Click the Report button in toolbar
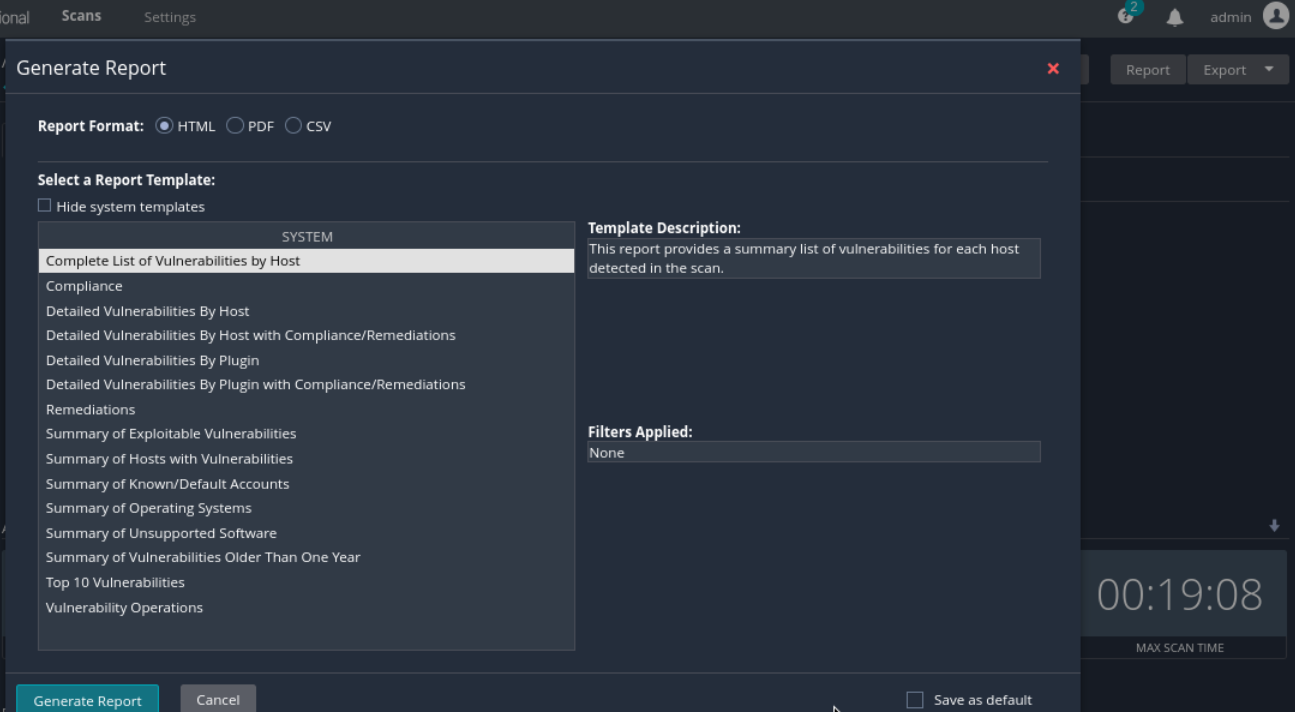This screenshot has height=712, width=1295. (1147, 69)
